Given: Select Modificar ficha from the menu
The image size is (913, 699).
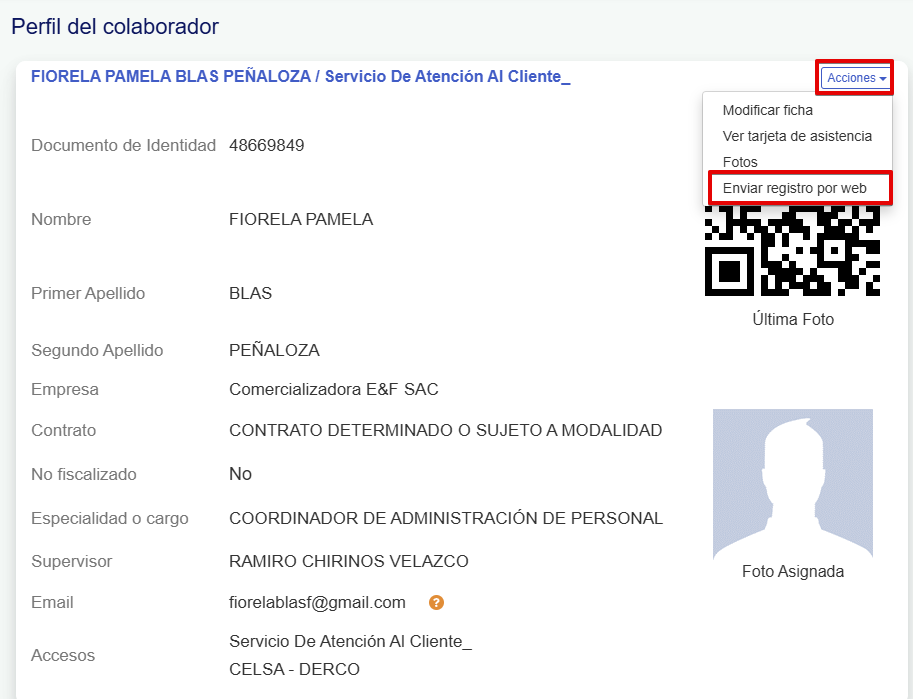Looking at the screenshot, I should tap(767, 110).
